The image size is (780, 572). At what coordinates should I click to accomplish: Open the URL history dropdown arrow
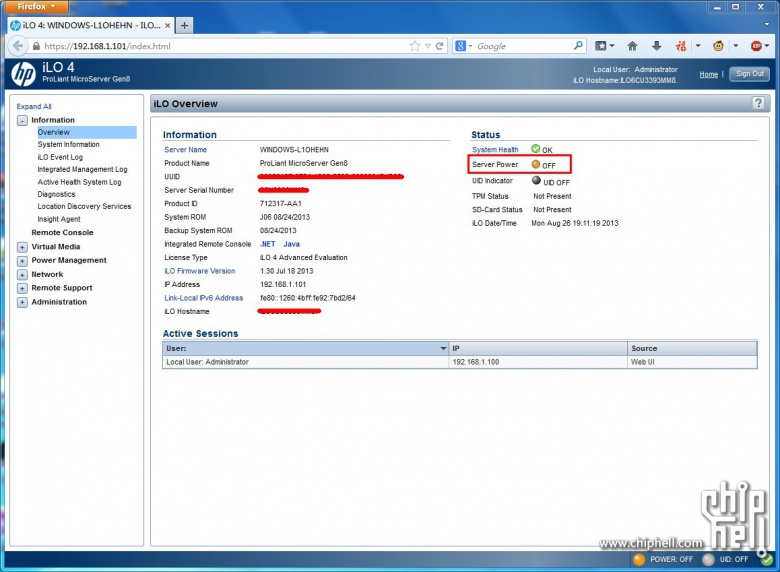(x=427, y=46)
